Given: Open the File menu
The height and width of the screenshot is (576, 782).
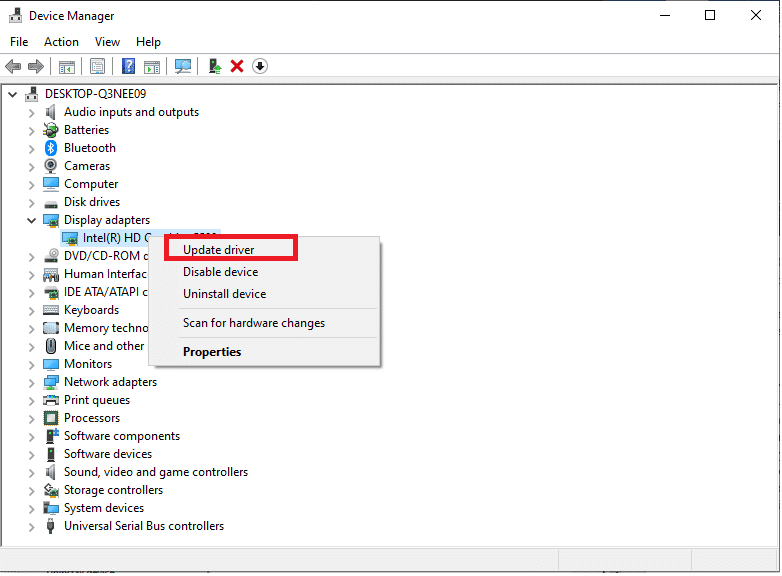Looking at the screenshot, I should 19,42.
